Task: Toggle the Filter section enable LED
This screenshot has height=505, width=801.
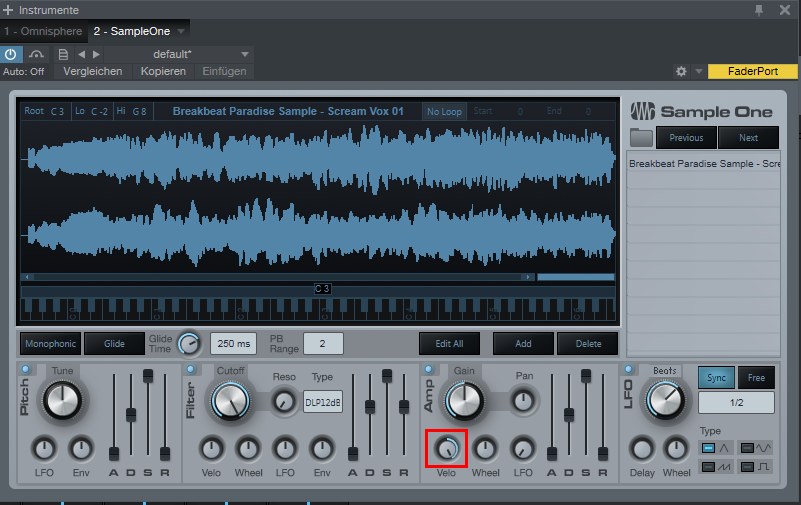Action: click(191, 369)
